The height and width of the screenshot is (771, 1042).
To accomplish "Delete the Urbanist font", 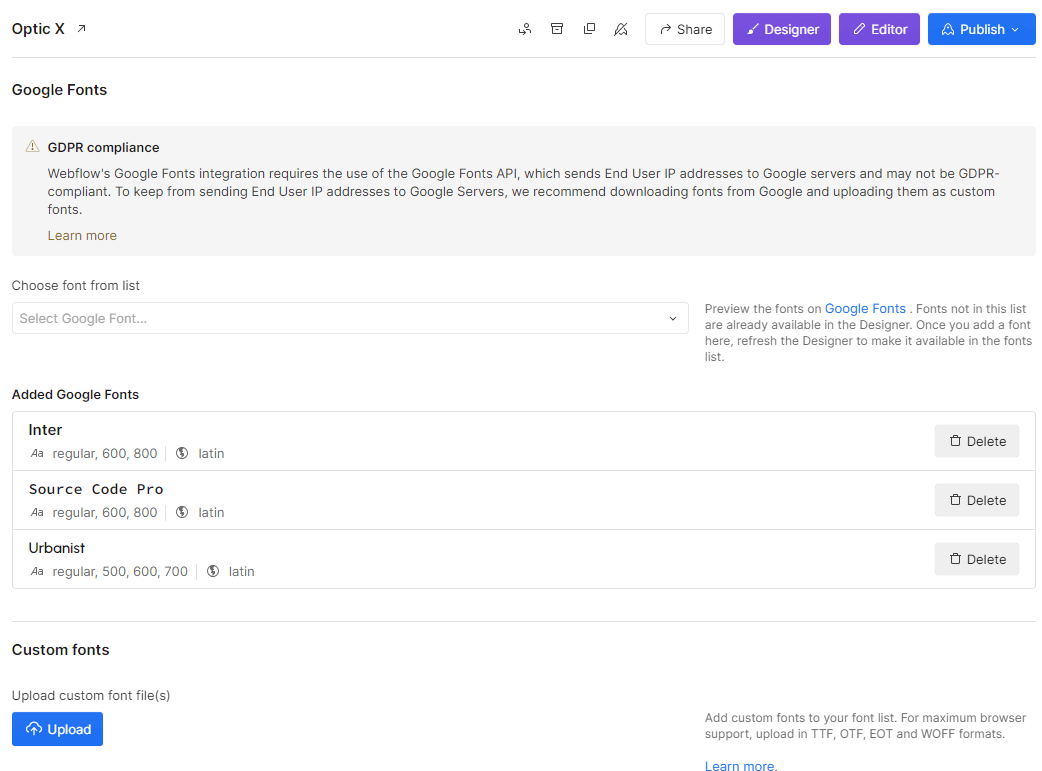I will 976,560.
